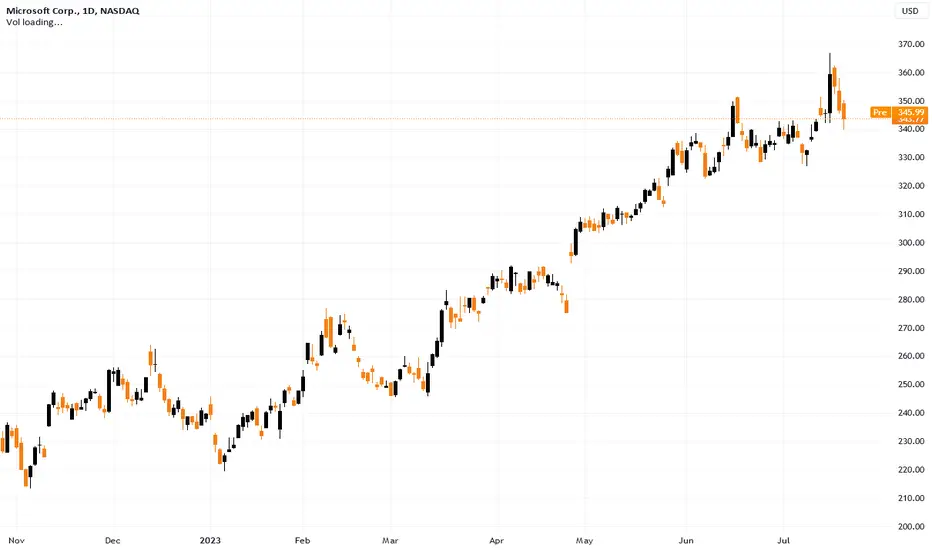Click the 200.00 price axis label
The height and width of the screenshot is (550, 932).
tap(911, 526)
